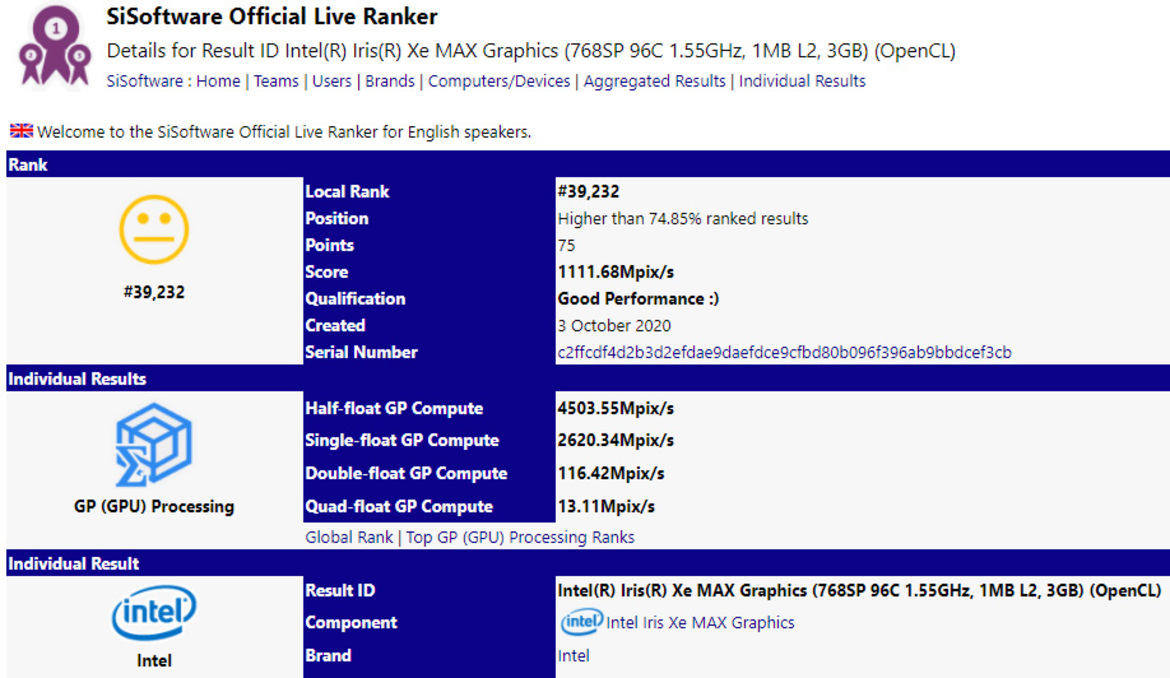Click the Welcome to SiSoftware message text
The height and width of the screenshot is (678, 1170).
pos(284,132)
